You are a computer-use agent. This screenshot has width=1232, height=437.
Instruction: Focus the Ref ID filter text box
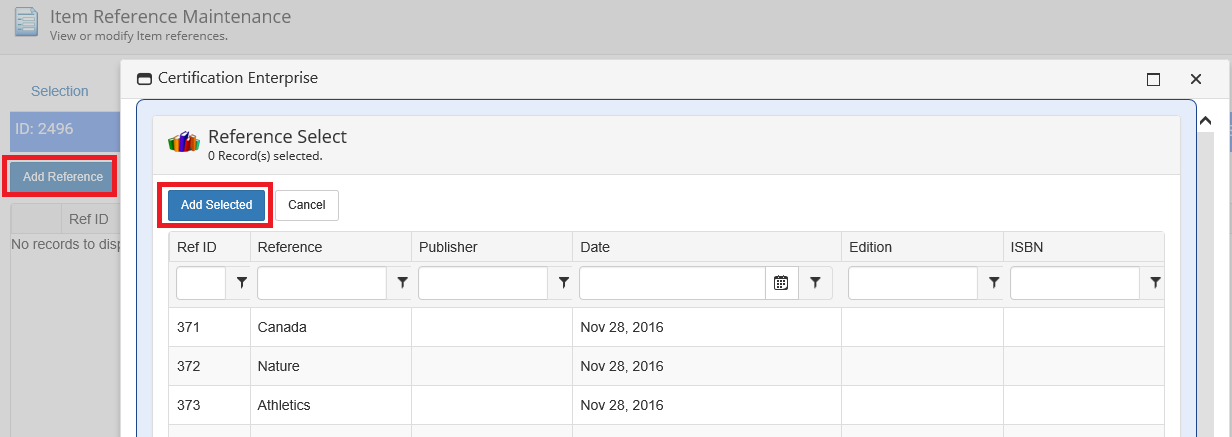[201, 284]
